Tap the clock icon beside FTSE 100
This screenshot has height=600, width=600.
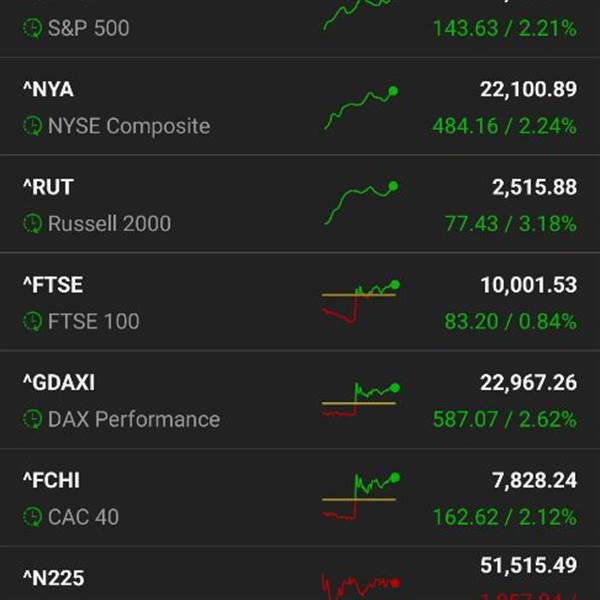33,321
